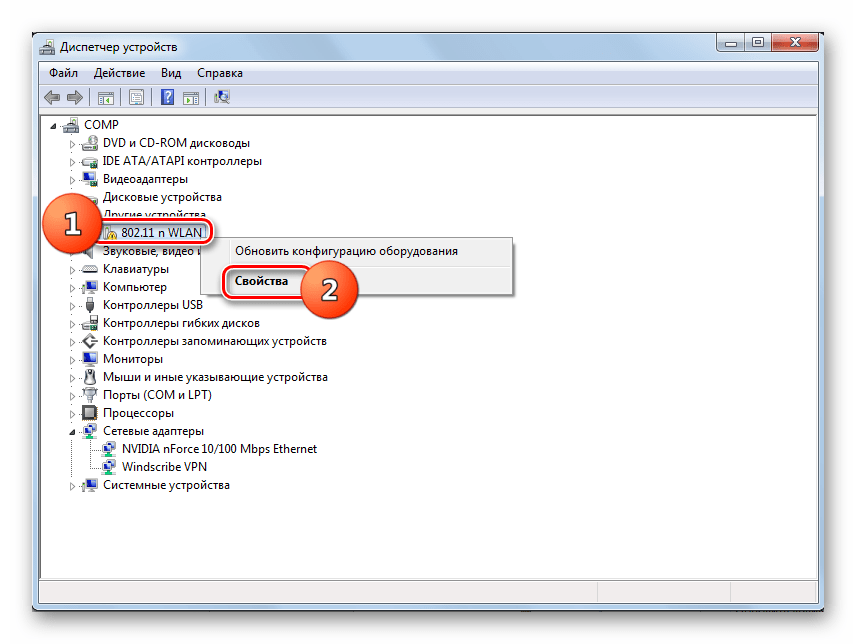Expand the Компьютер node
856x644 pixels.
72,288
